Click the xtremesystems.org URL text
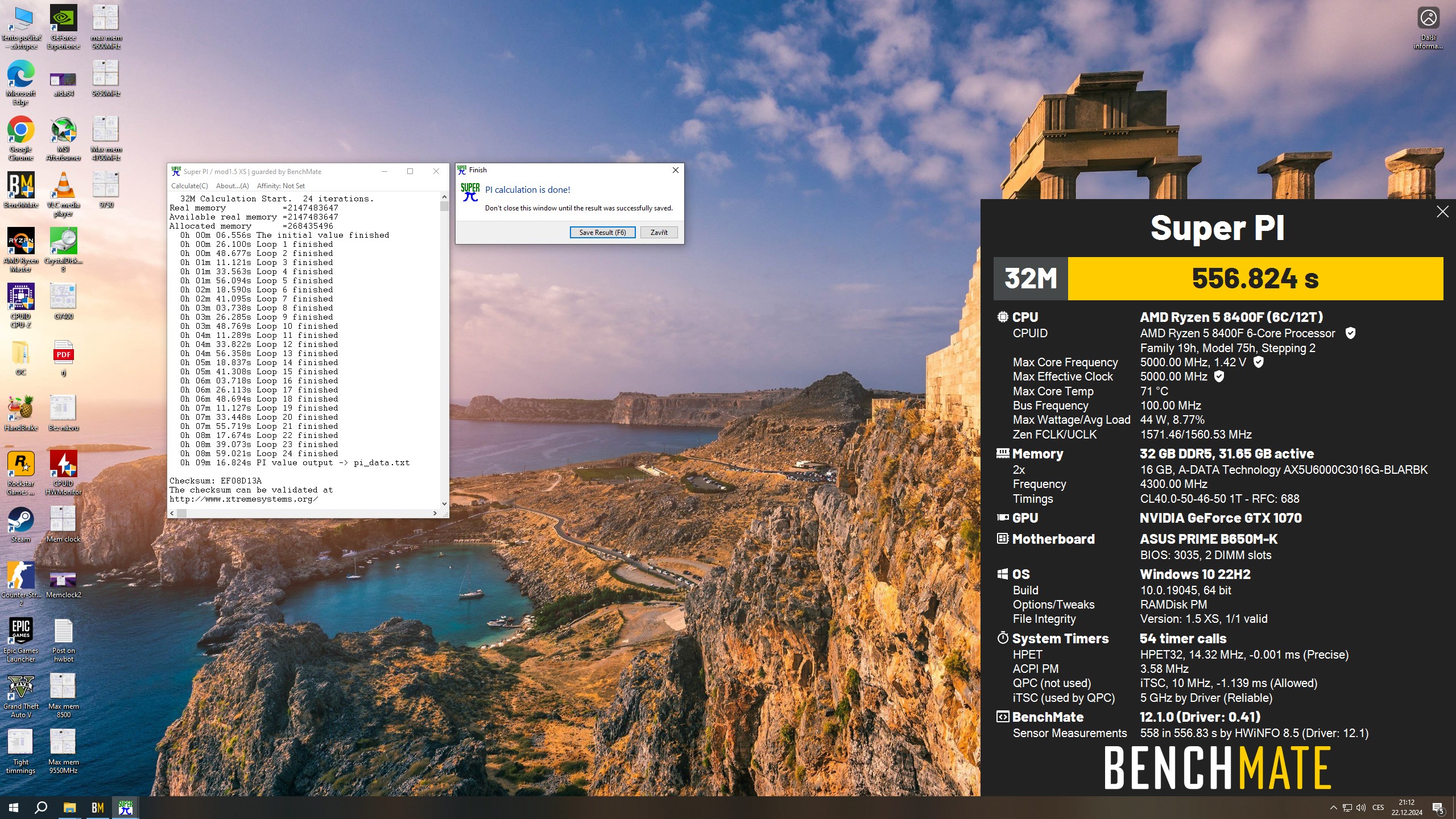 [x=243, y=499]
